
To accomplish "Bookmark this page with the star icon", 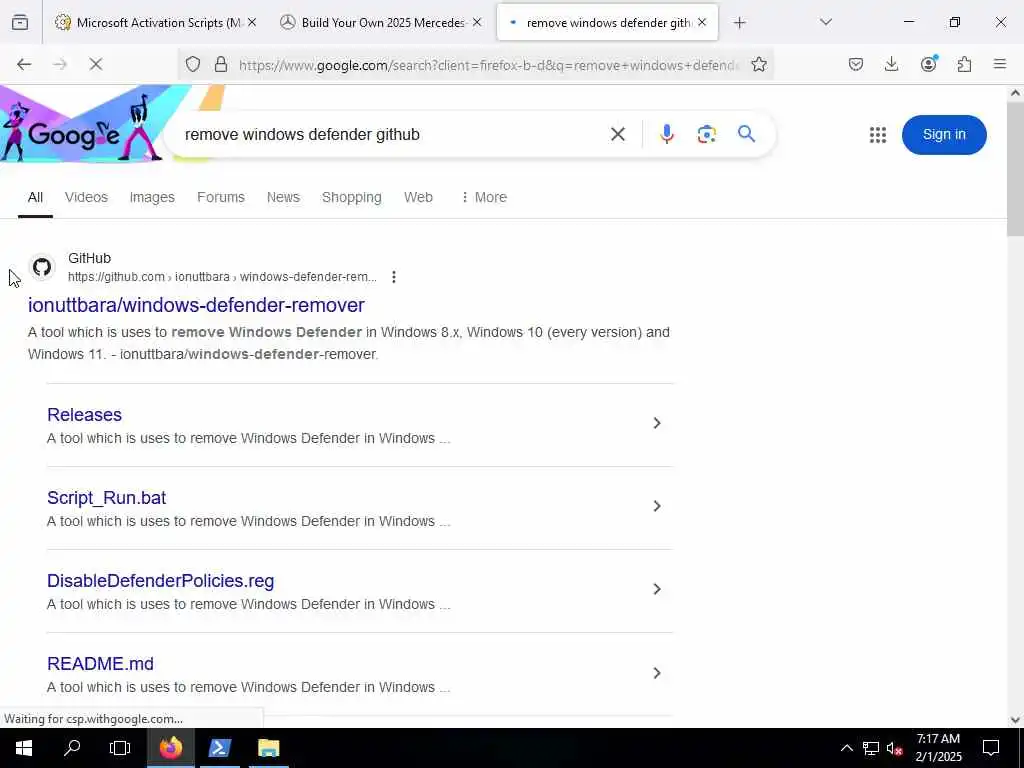I will click(758, 64).
